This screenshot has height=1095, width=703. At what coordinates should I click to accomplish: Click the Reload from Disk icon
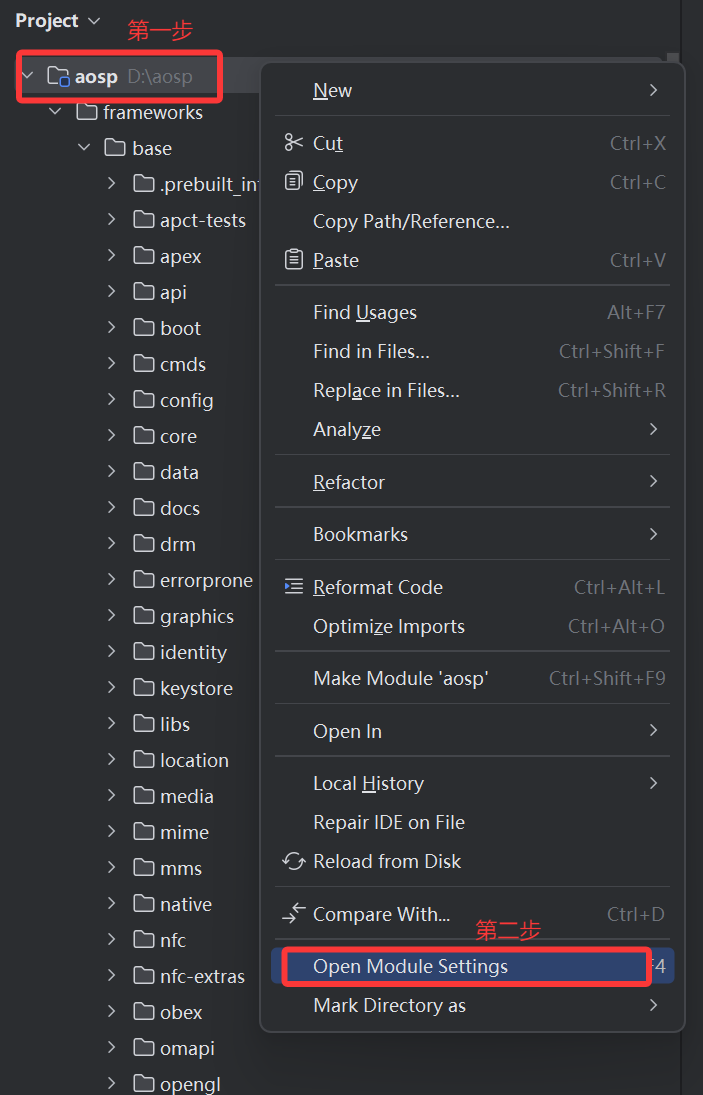294,861
